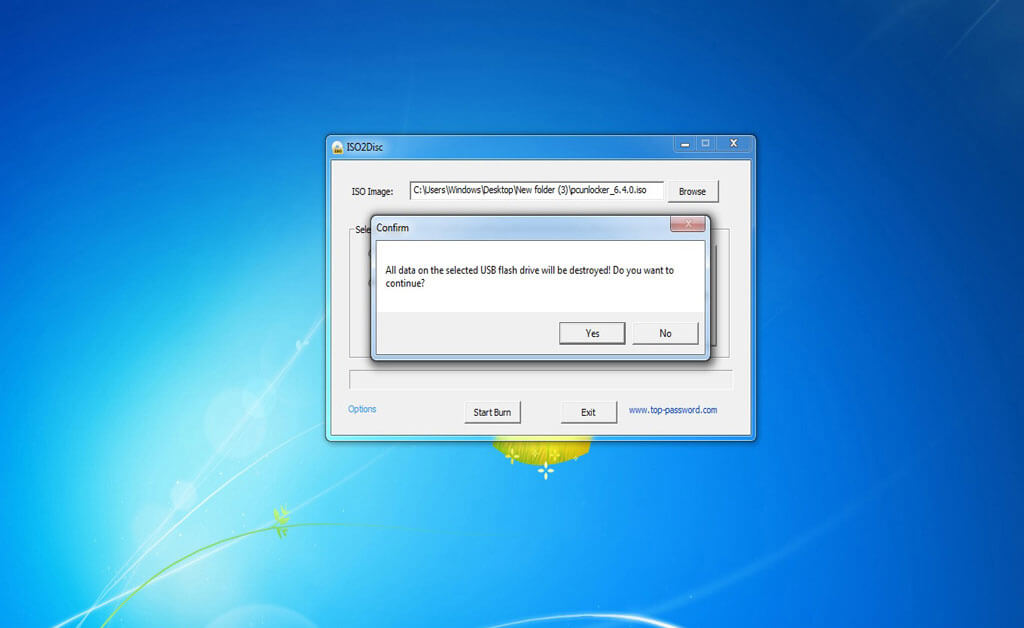Viewport: 1024px width, 628px height.
Task: Hit the Exit button
Action: point(588,412)
